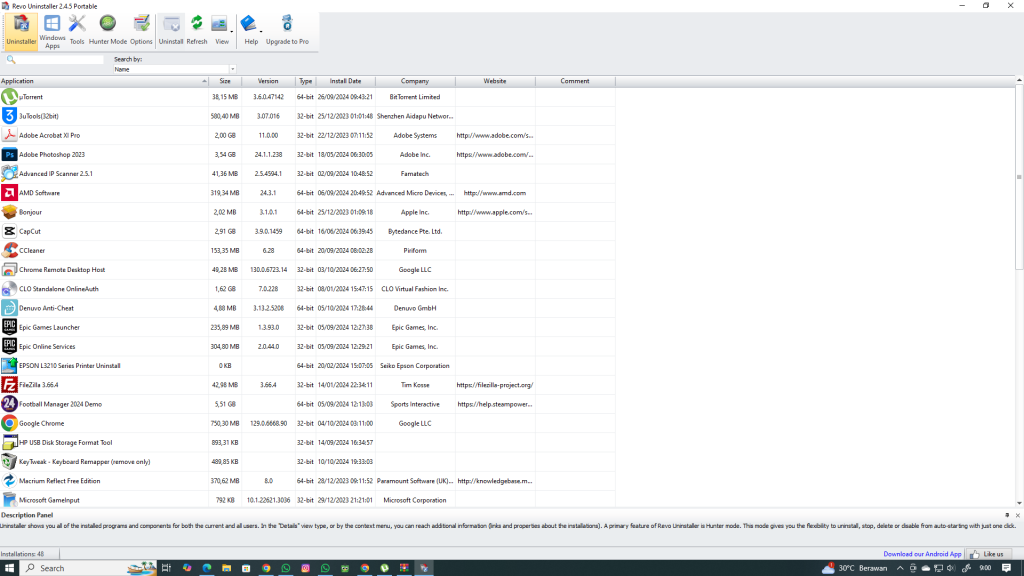Pin the Description Panel

coord(1007,515)
